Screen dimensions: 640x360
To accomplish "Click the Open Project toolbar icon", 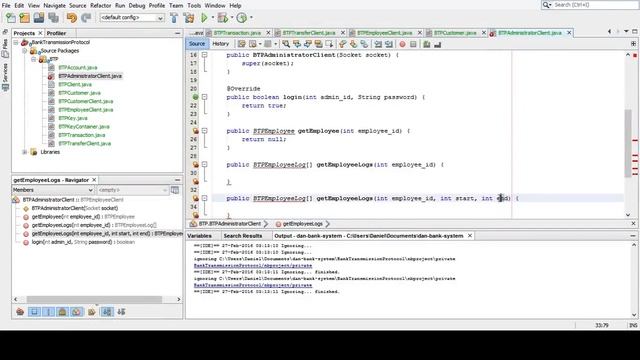I will tap(39, 18).
